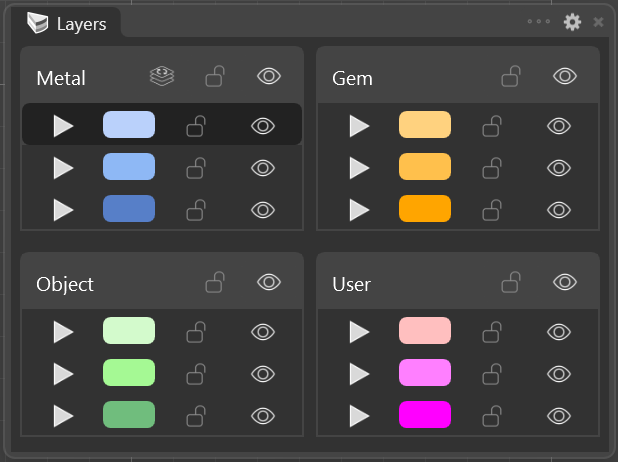Hide the entire User group
Image resolution: width=618 pixels, height=462 pixels.
pyautogui.click(x=565, y=282)
